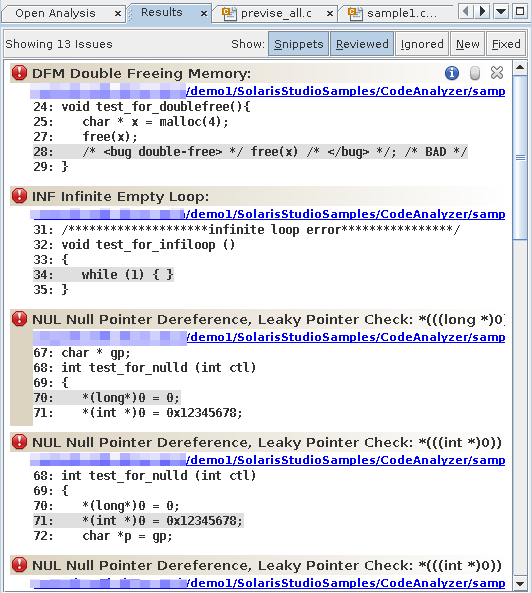This screenshot has height=593, width=532.
Task: Click the C file icon on the sample1.c tab
Action: (354, 13)
